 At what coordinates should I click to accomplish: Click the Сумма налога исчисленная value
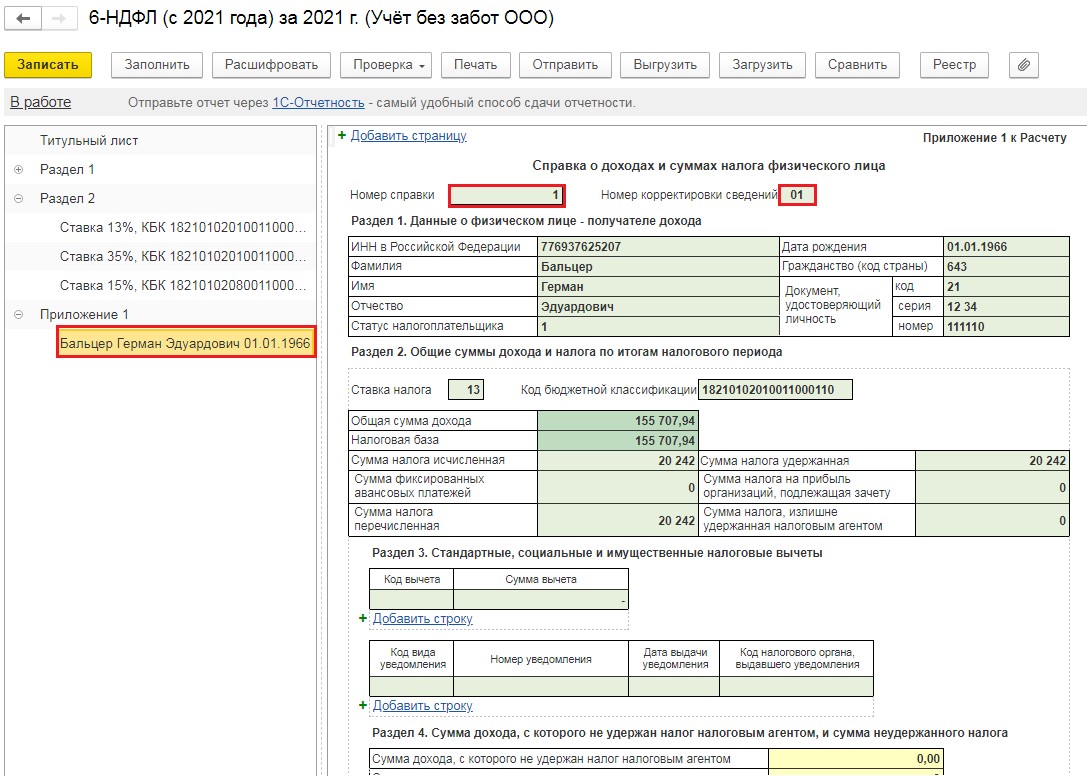coord(617,460)
